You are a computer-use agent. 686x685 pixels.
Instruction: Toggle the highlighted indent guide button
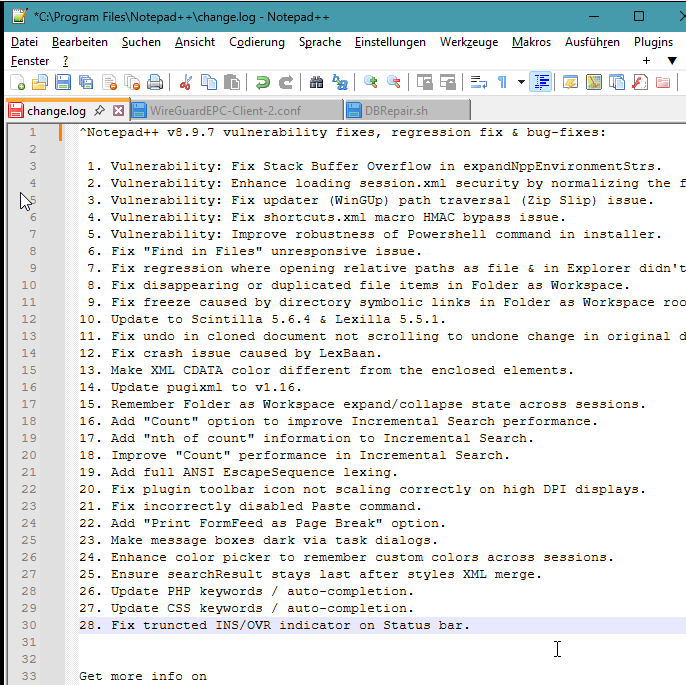pyautogui.click(x=541, y=82)
